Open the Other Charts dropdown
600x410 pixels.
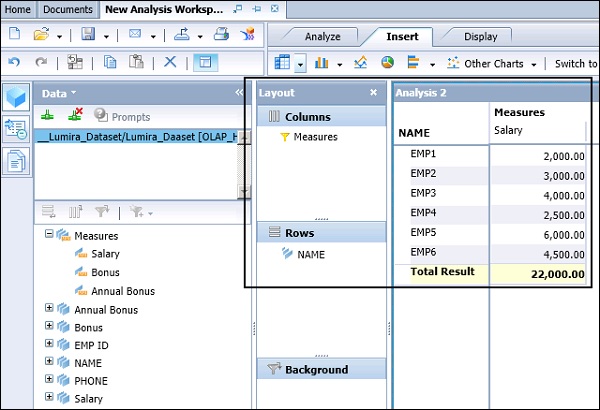point(496,64)
